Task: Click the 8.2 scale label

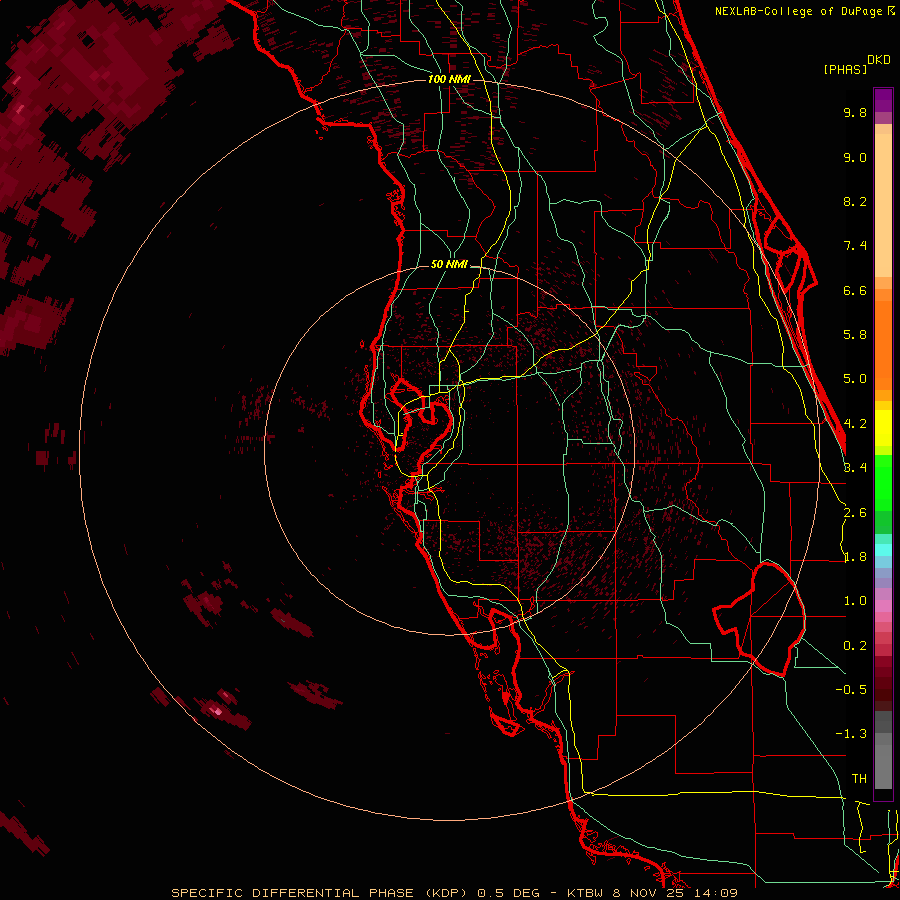Action: coord(855,201)
